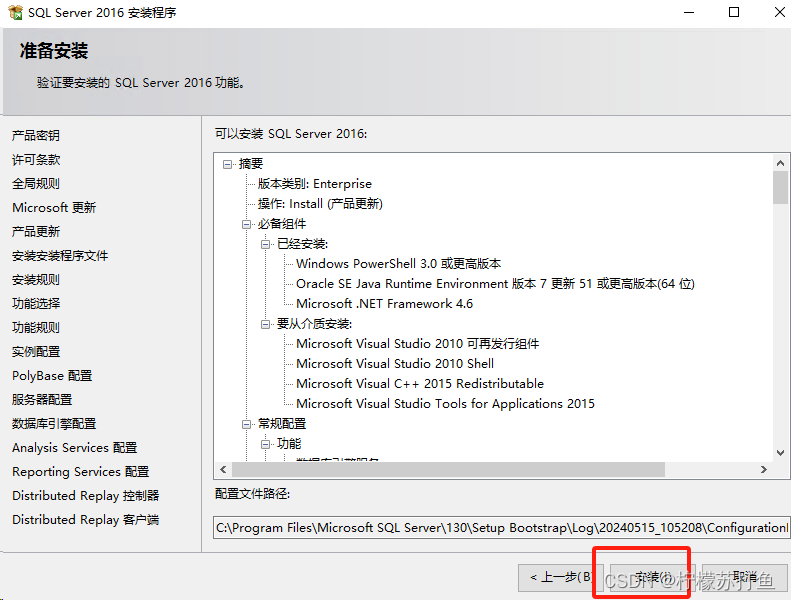Select the 实例配置 step
The height and width of the screenshot is (600, 791).
[36, 352]
